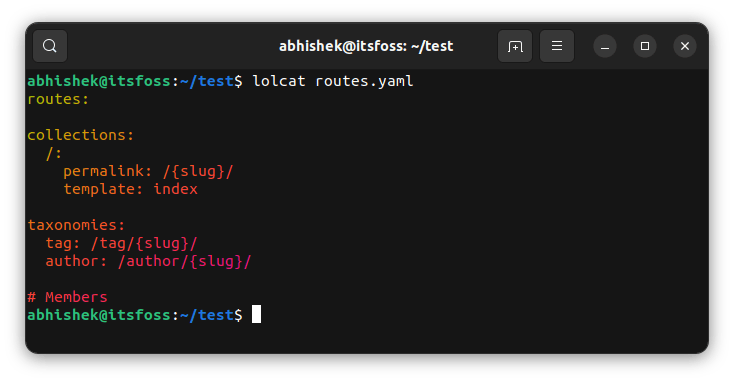The height and width of the screenshot is (382, 734).
Task: Click the 'collections:' line
Action: pyautogui.click(x=81, y=135)
